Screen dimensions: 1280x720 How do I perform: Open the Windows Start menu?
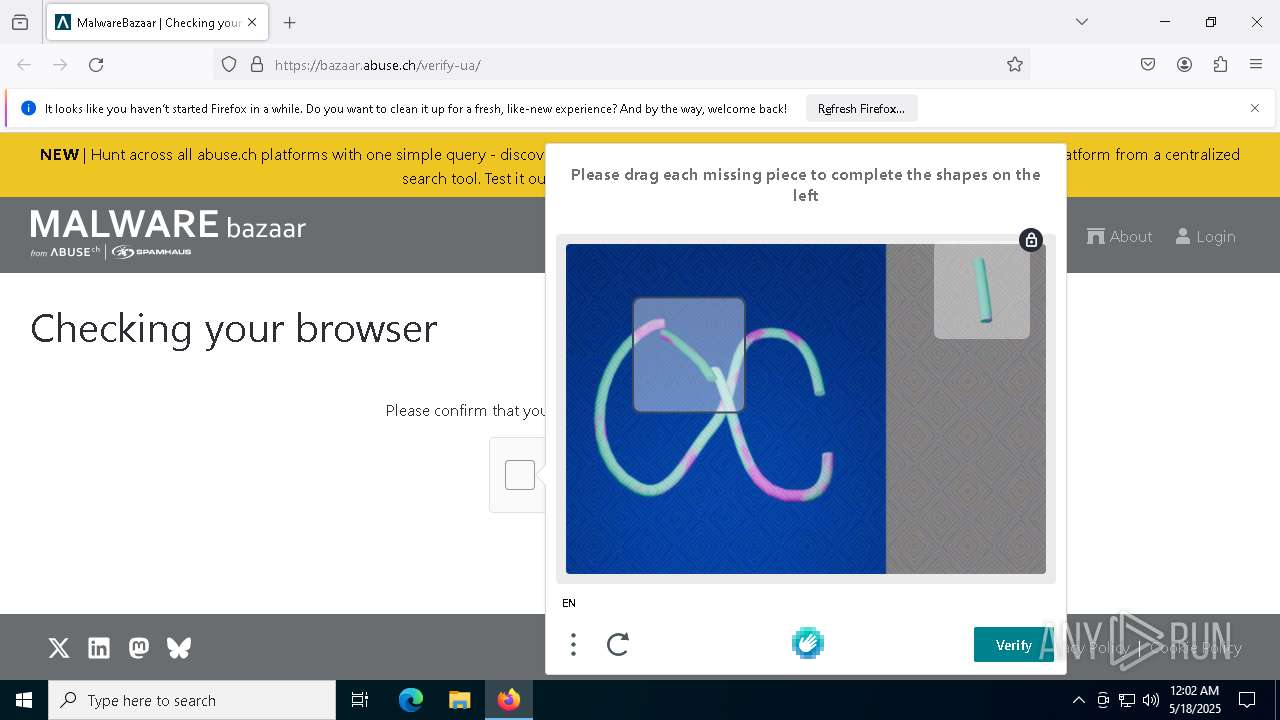click(24, 700)
